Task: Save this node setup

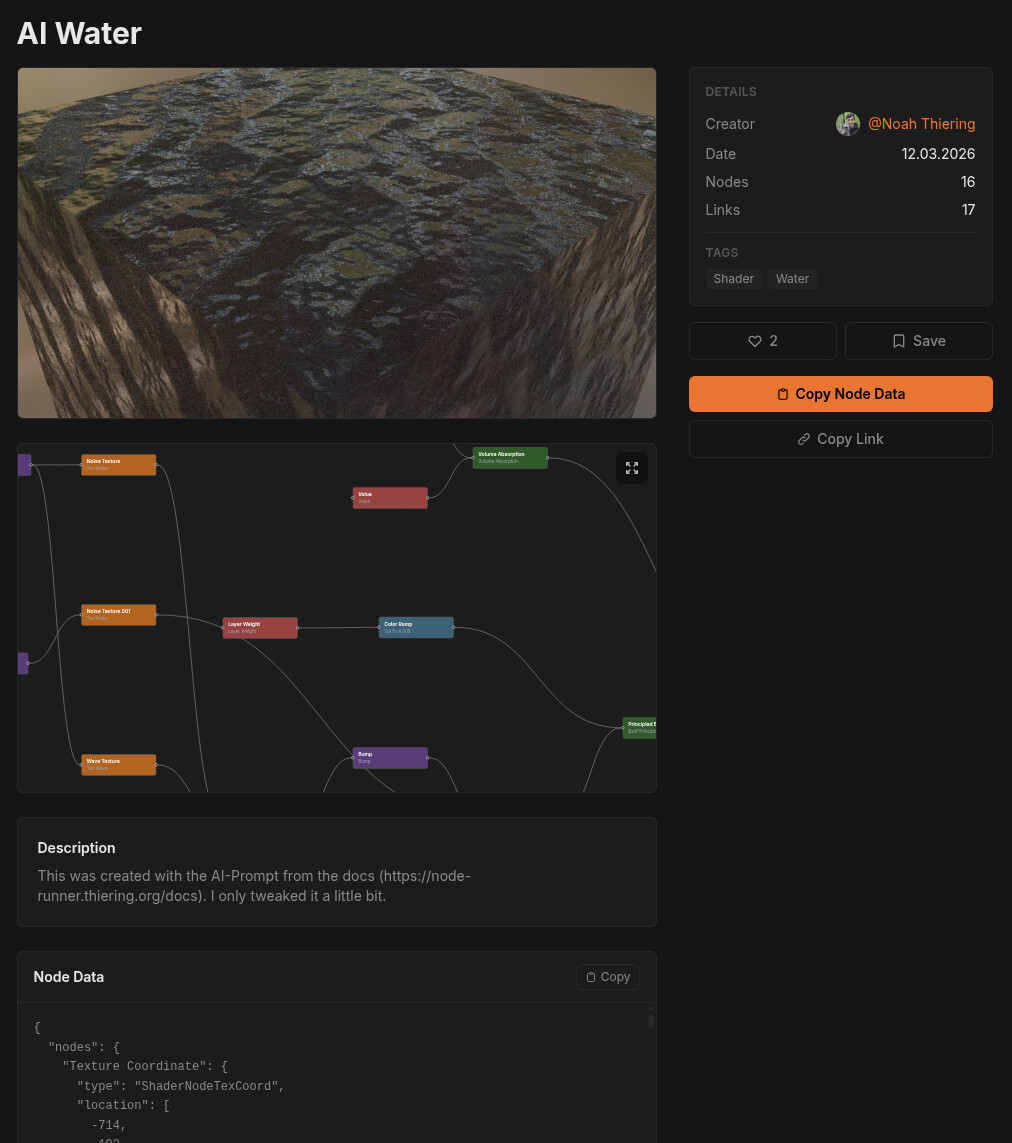Action: click(x=919, y=341)
